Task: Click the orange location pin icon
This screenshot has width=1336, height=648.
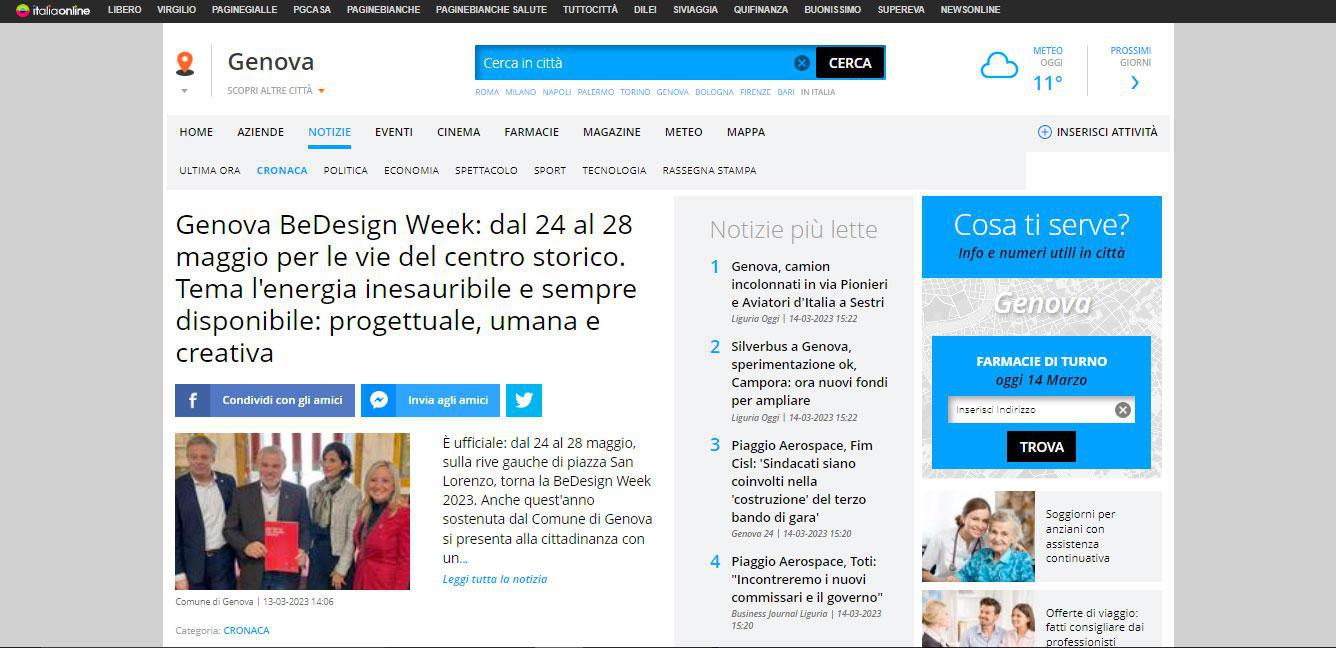Action: pos(184,64)
